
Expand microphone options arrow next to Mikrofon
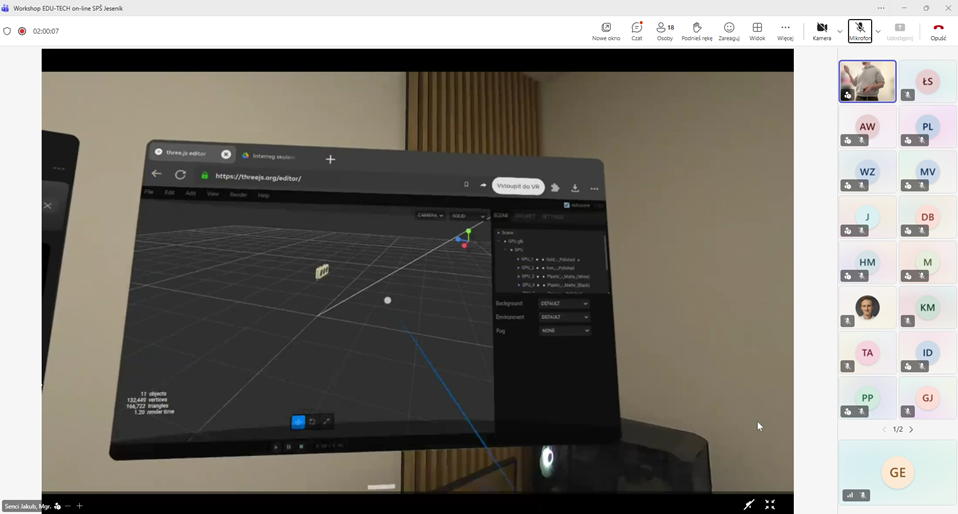[877, 31]
